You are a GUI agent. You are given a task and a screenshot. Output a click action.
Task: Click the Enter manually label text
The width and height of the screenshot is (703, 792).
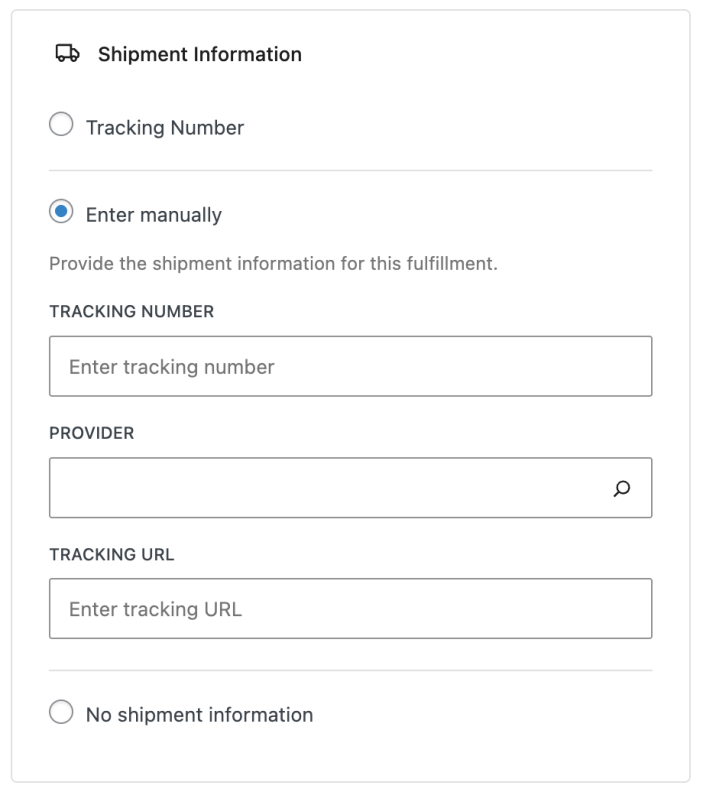tap(154, 215)
